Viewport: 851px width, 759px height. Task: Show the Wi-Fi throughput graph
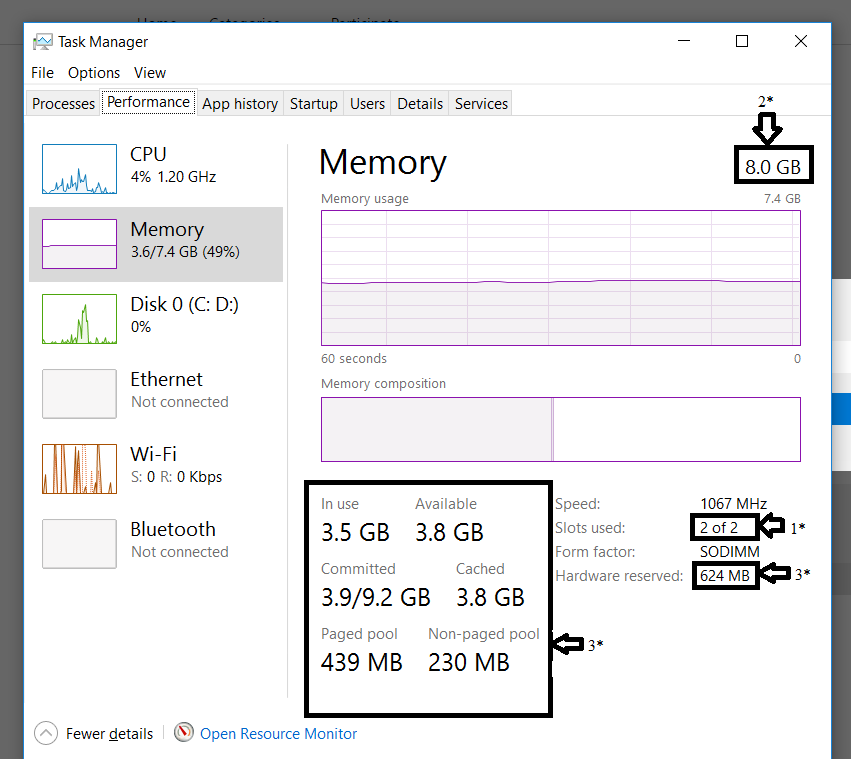[x=80, y=469]
